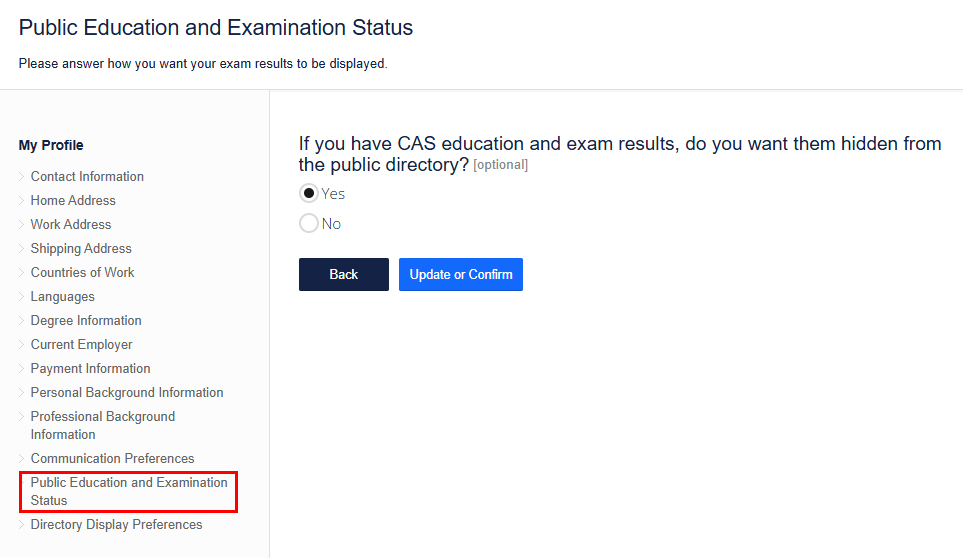Go to Current Employer section
Viewport: 963px width, 558px height.
81,345
